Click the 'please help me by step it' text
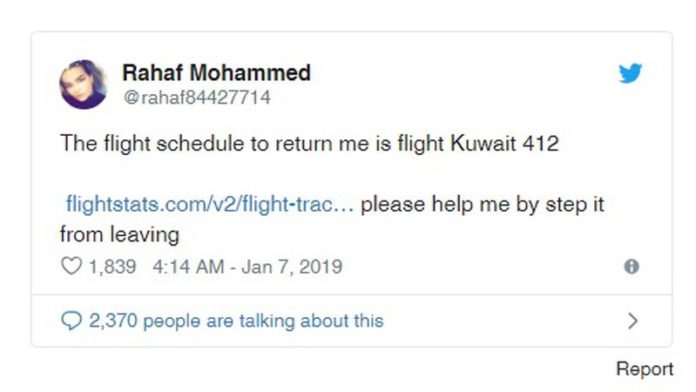 click(482, 204)
